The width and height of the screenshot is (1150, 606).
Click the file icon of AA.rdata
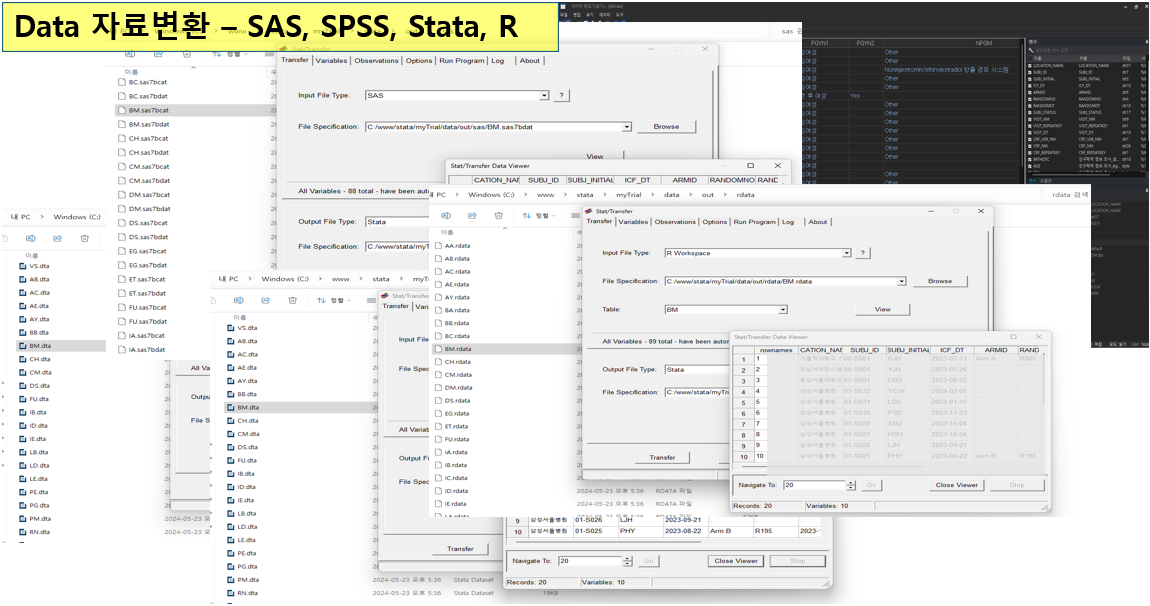pyautogui.click(x=439, y=246)
